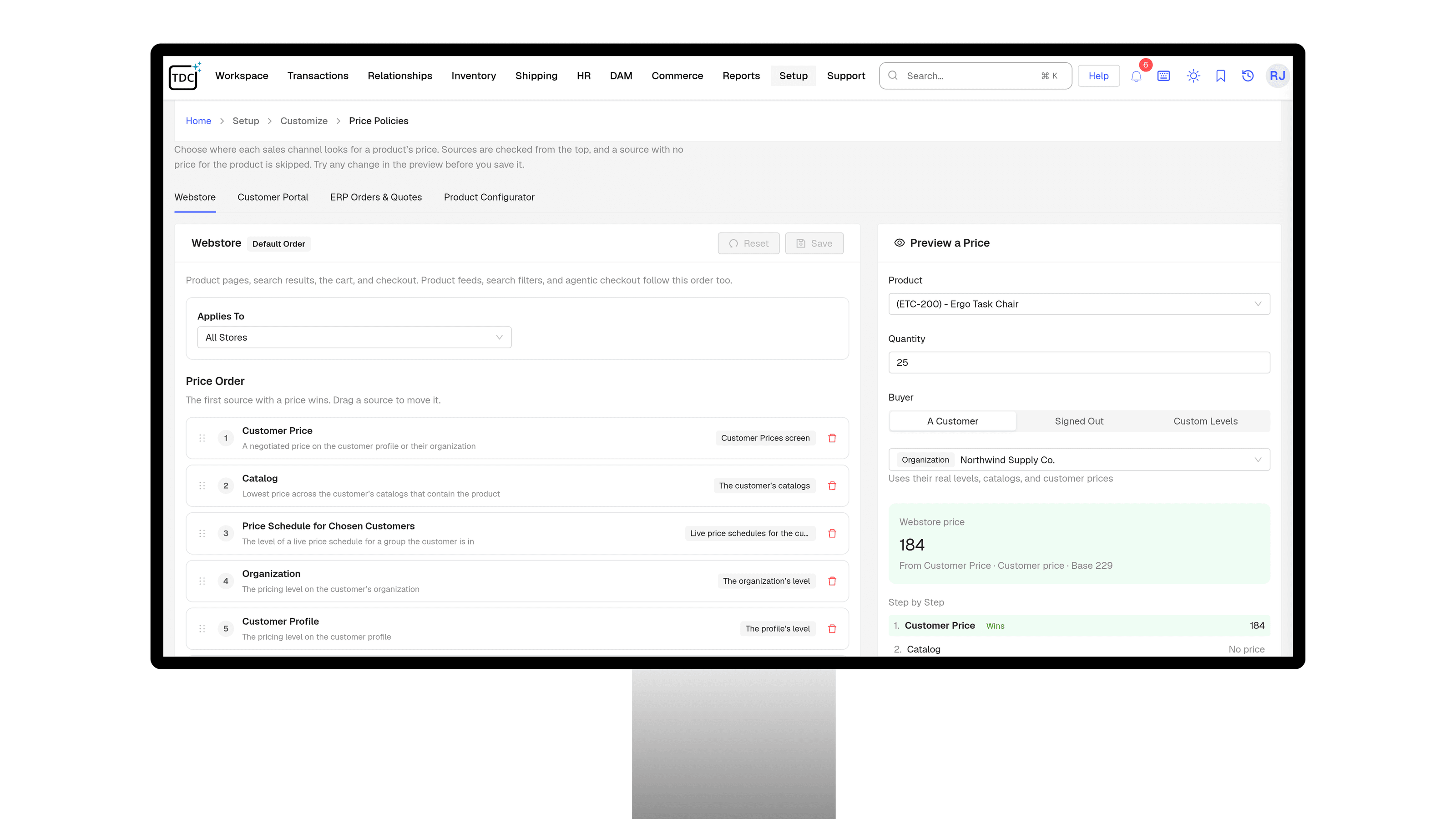Delete the Customer Price source
Viewport: 1456px width, 819px height.
coord(832,438)
